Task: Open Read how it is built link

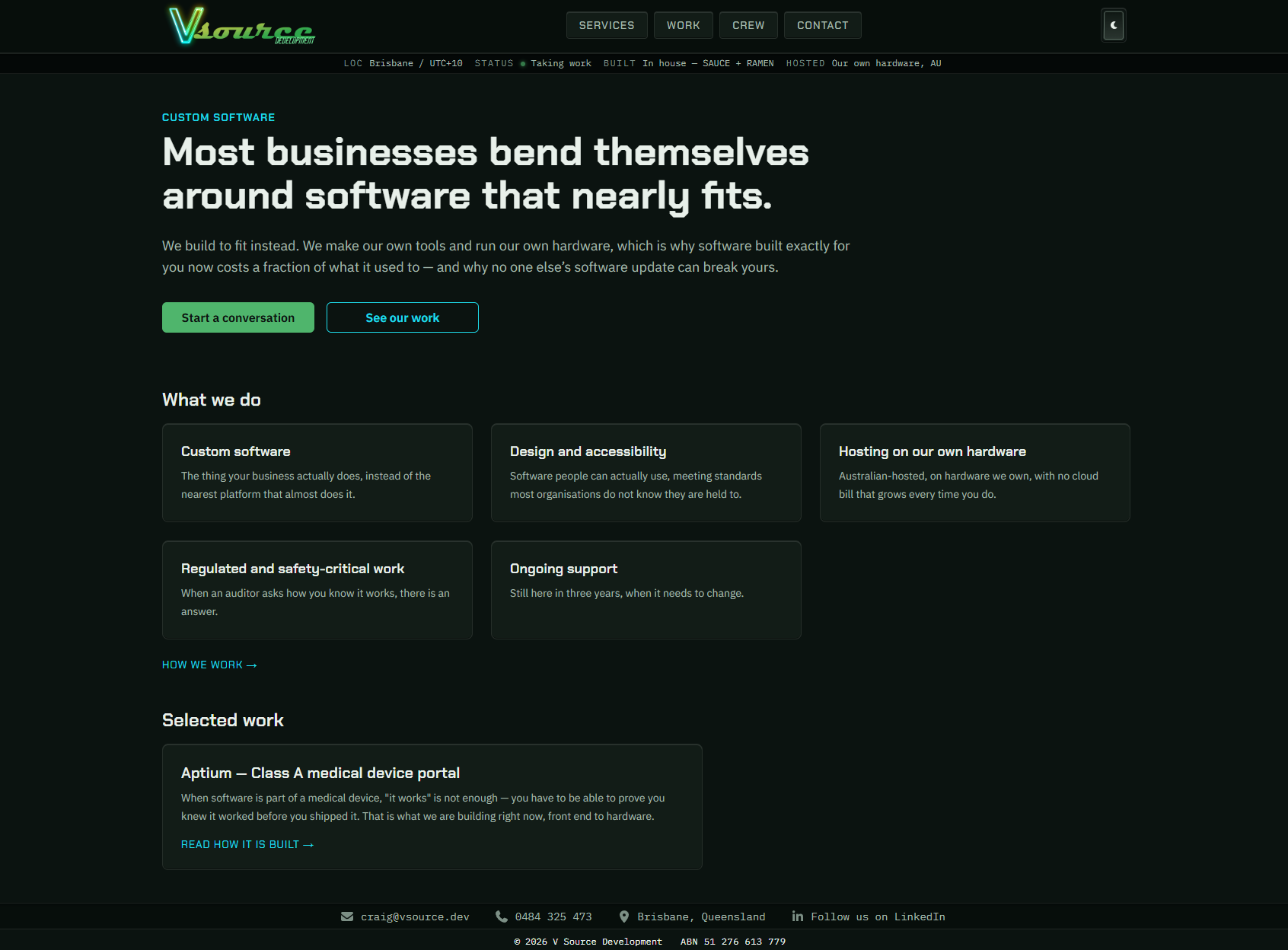Action: click(x=247, y=844)
